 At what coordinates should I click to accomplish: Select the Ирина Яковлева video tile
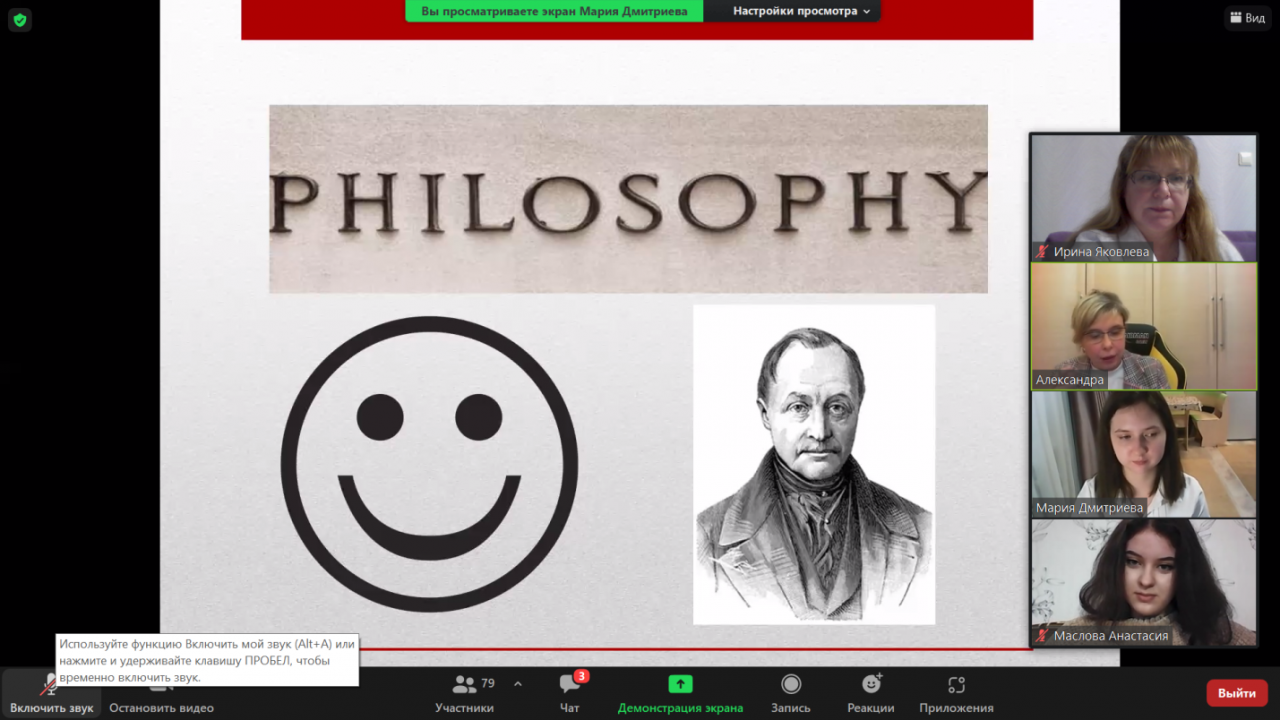point(1143,197)
